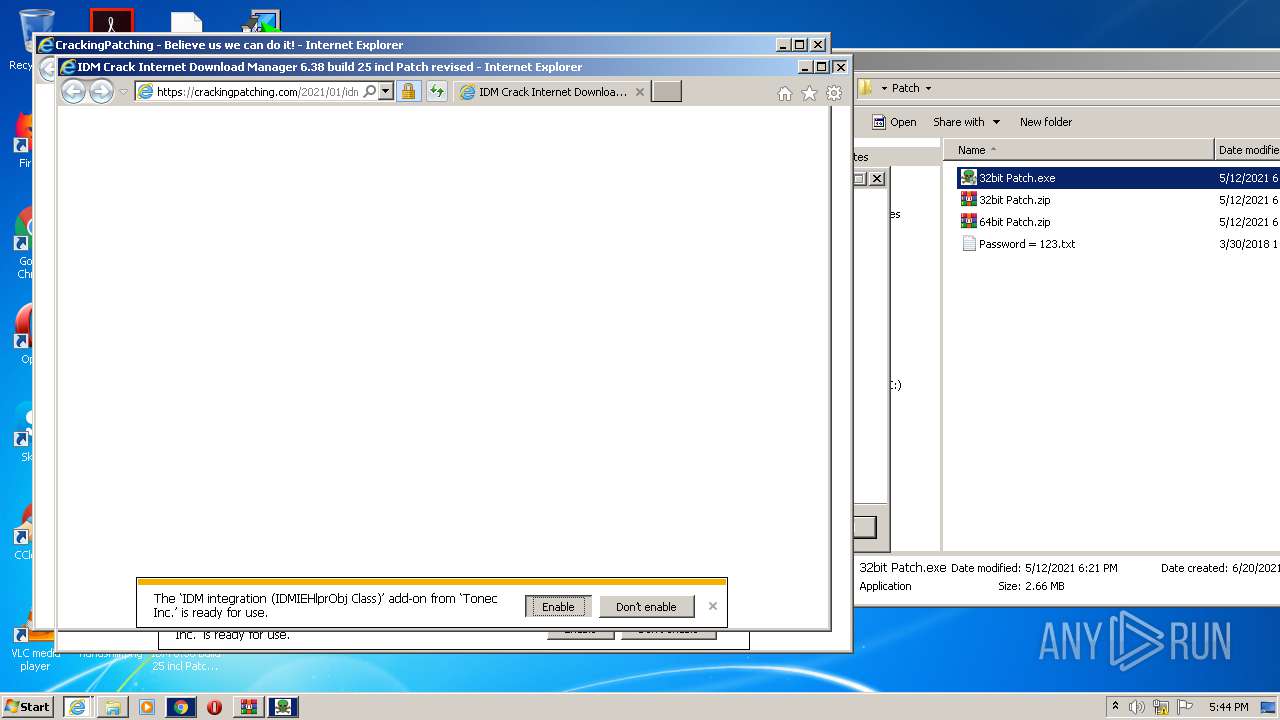The height and width of the screenshot is (720, 1280).
Task: Expand the address bar autocomplete dropdown
Action: (x=386, y=91)
